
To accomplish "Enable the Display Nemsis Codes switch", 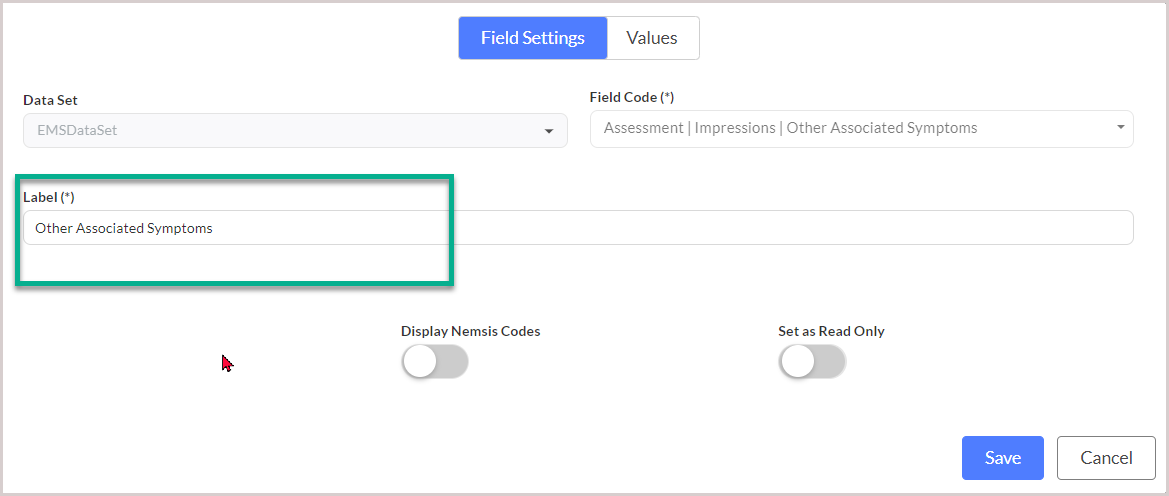I will (435, 362).
